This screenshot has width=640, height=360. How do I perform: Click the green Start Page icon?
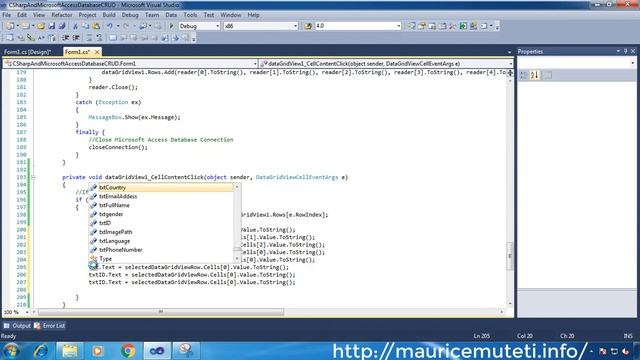(x=463, y=26)
